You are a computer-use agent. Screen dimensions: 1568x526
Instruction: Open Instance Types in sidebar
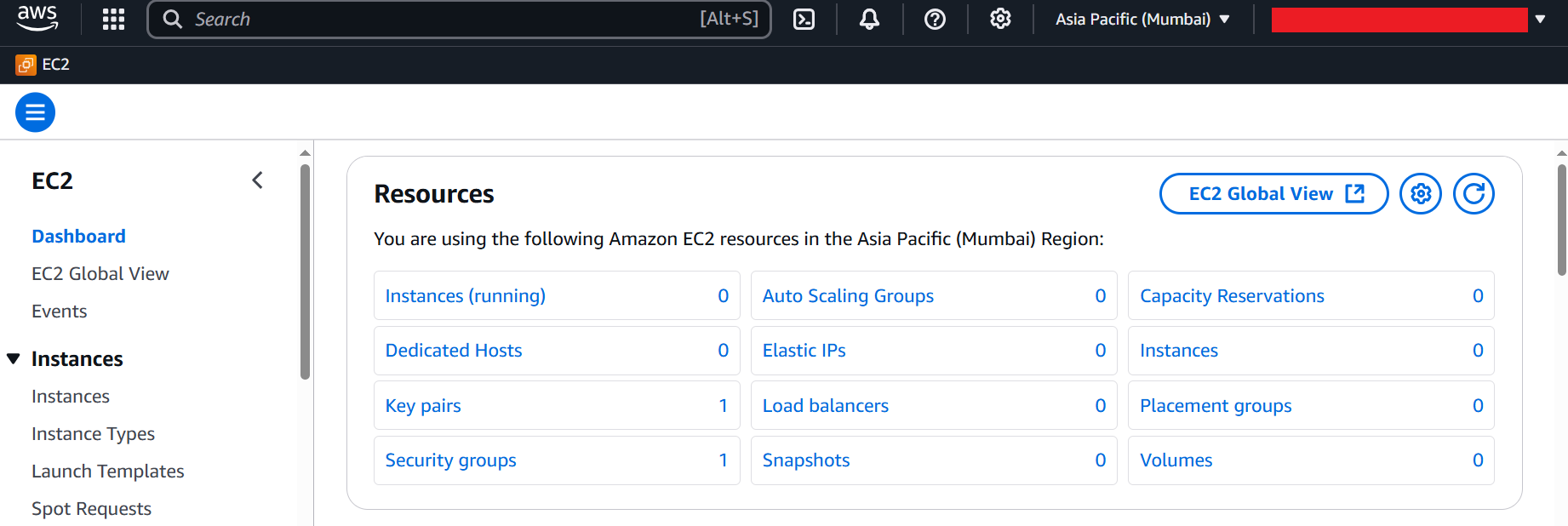94,434
